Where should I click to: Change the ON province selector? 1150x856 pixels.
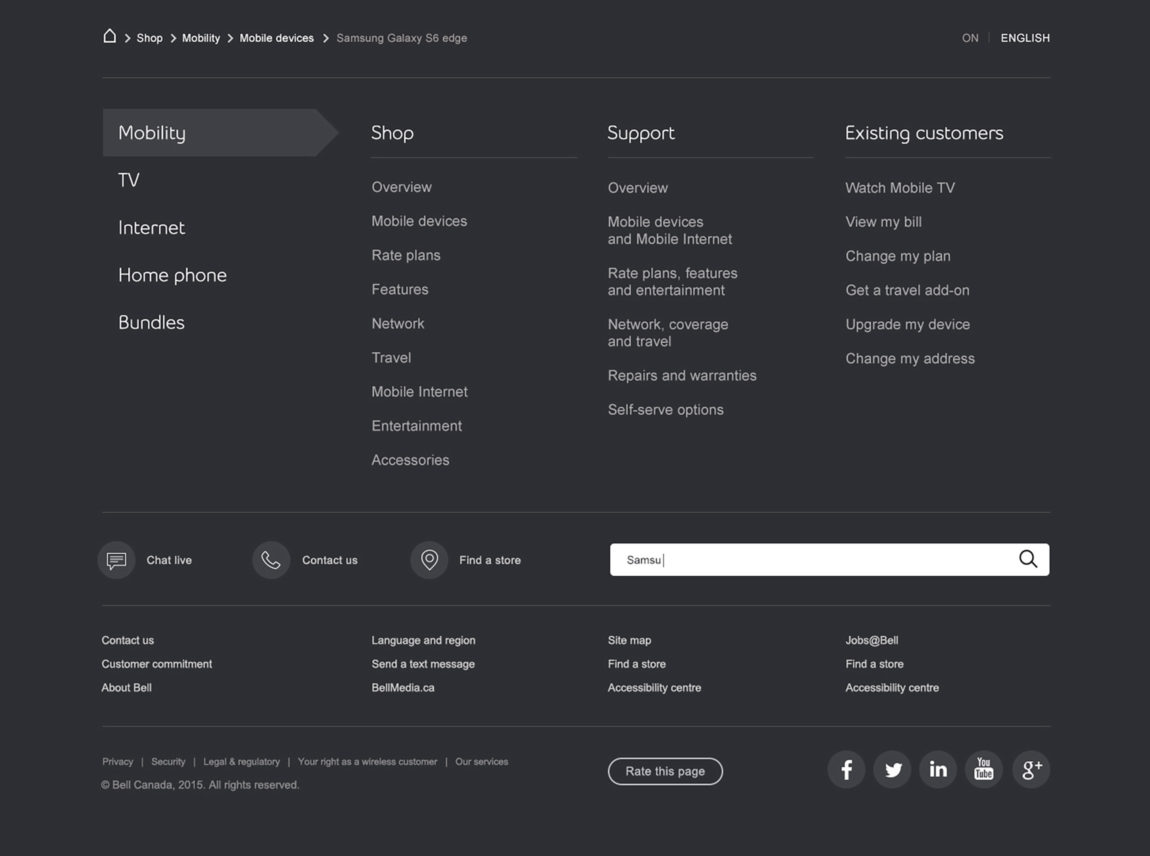coord(970,38)
